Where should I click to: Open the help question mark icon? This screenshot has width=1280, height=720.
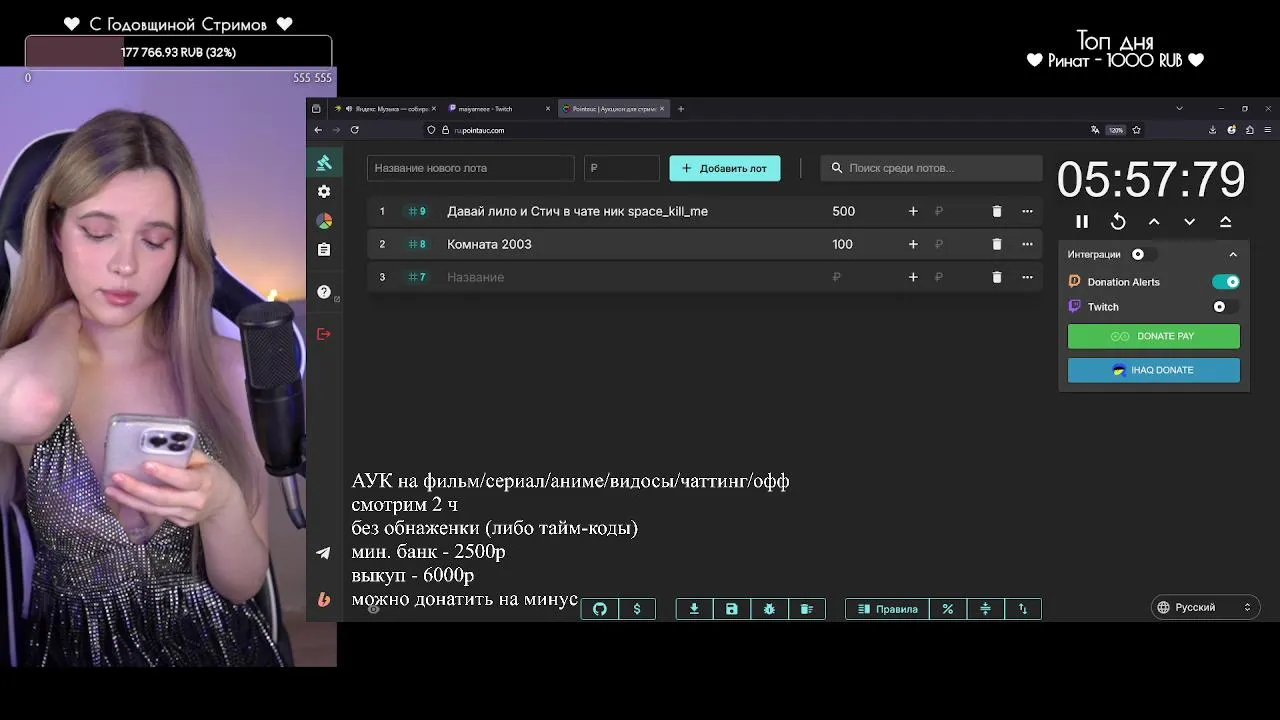click(324, 292)
